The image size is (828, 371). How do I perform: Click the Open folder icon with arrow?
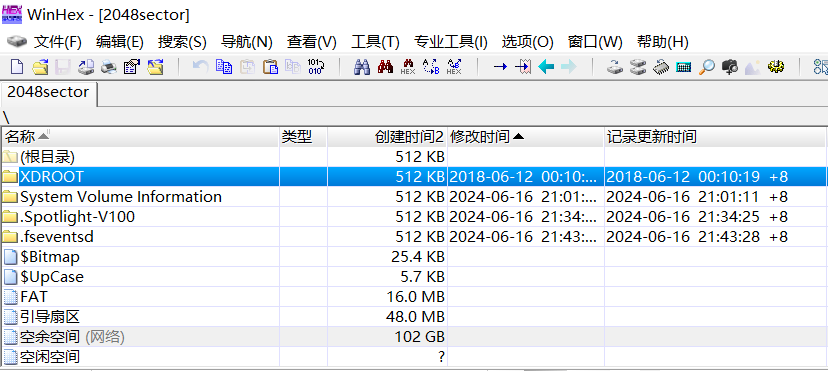click(x=155, y=67)
